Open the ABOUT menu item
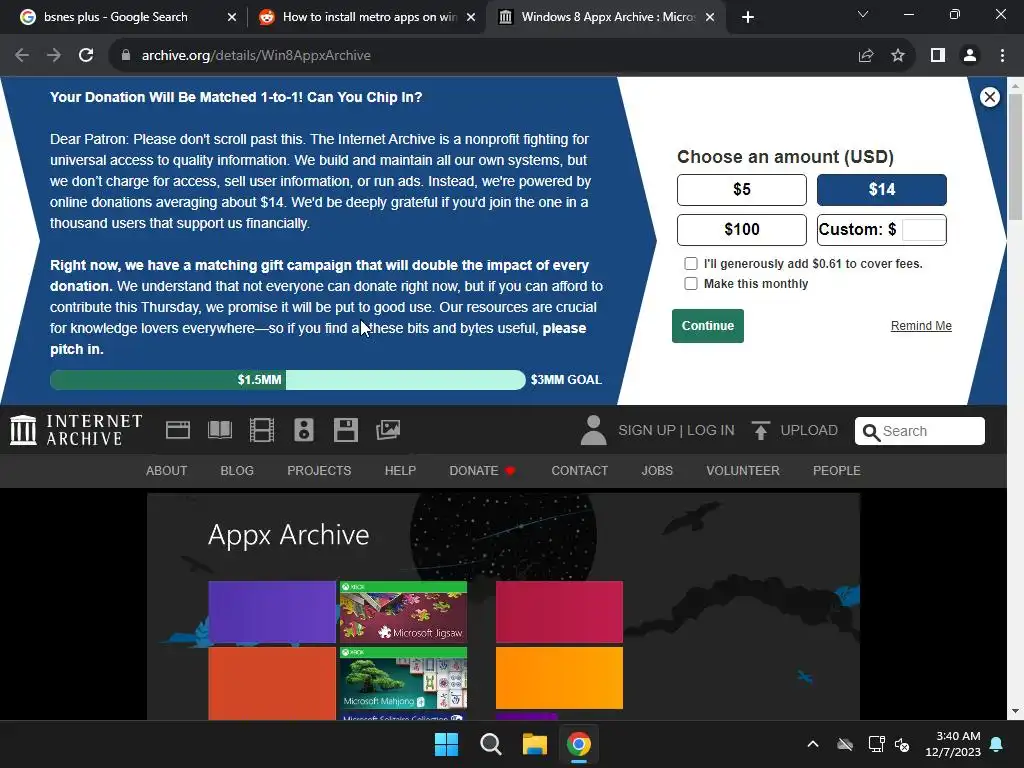The image size is (1024, 768). [x=167, y=471]
